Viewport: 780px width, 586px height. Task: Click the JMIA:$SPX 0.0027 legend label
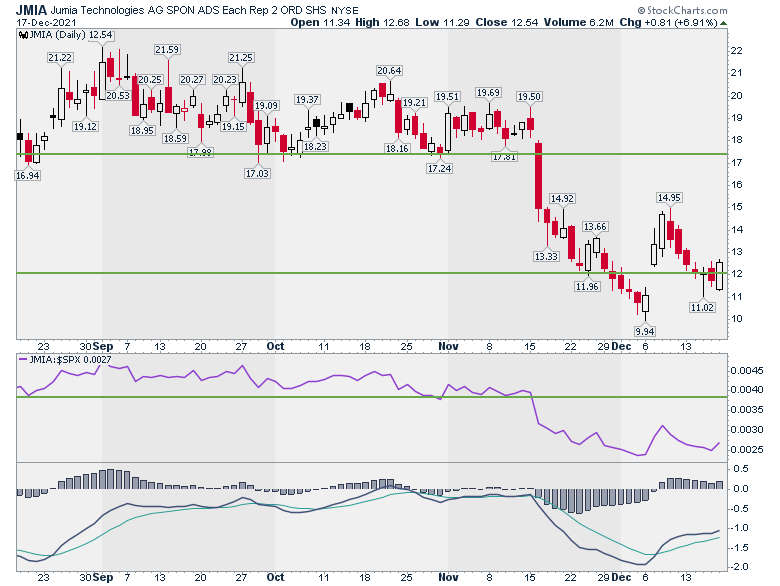70,359
